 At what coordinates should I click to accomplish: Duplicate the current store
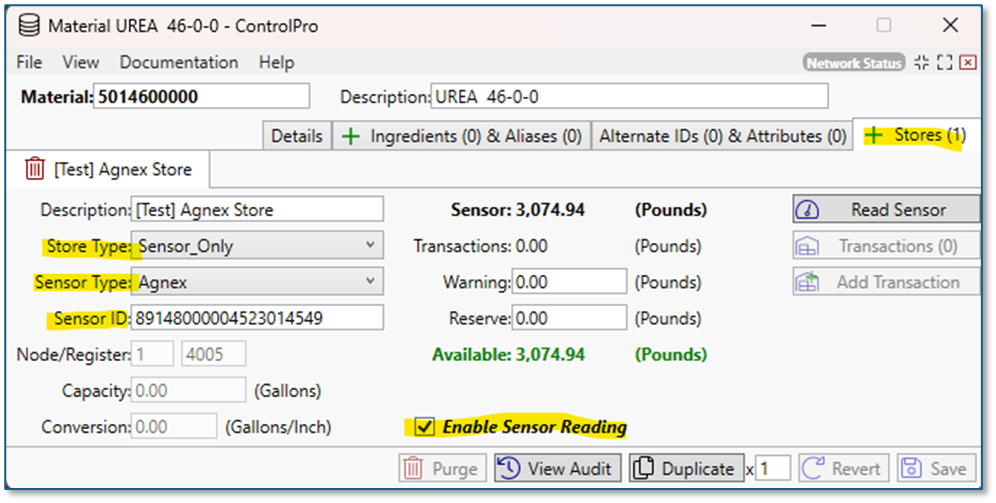tap(686, 468)
